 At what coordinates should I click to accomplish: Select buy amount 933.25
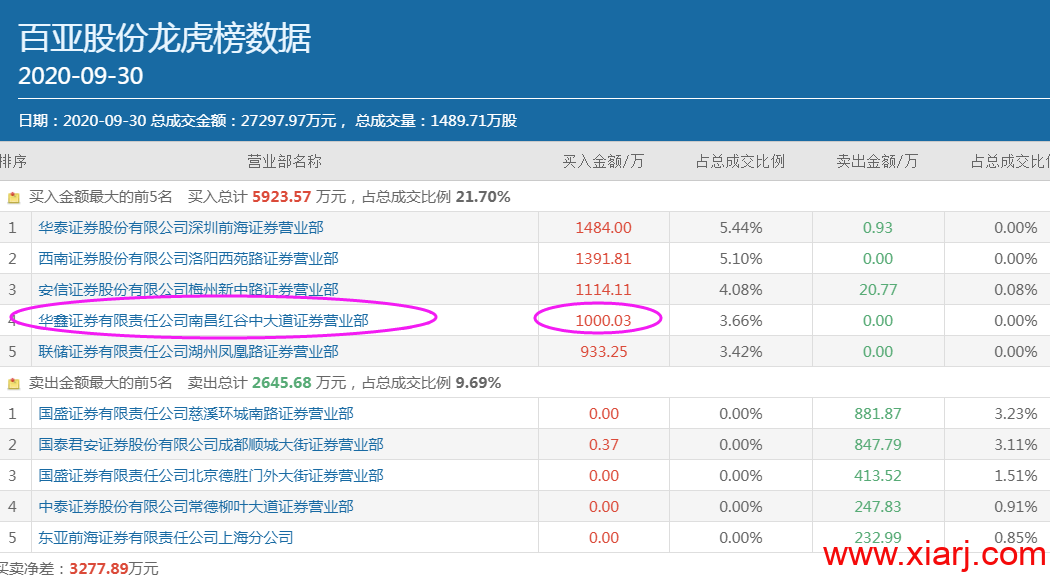603,351
